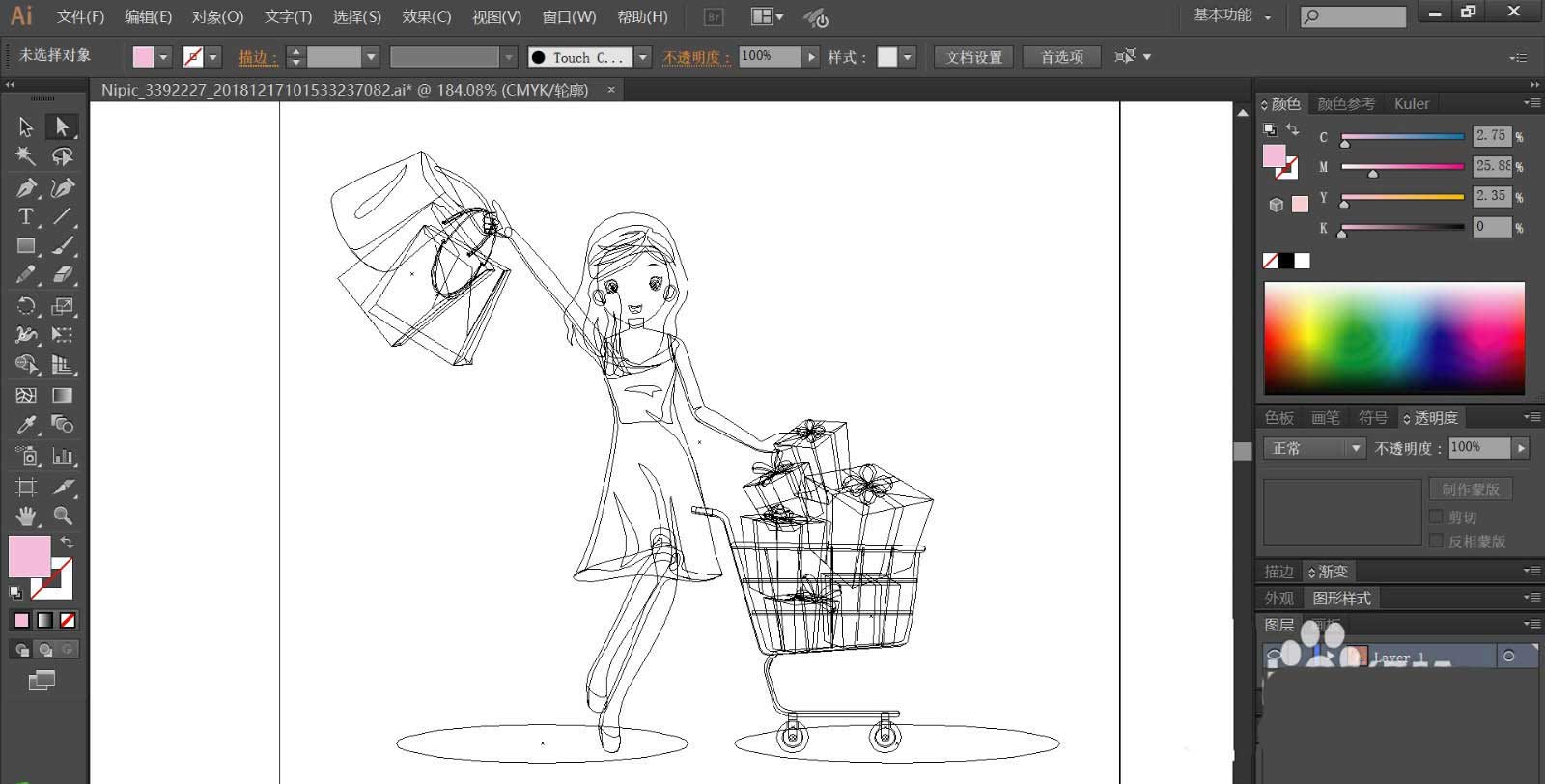Open stroke color dropdown in control bar

(x=213, y=57)
